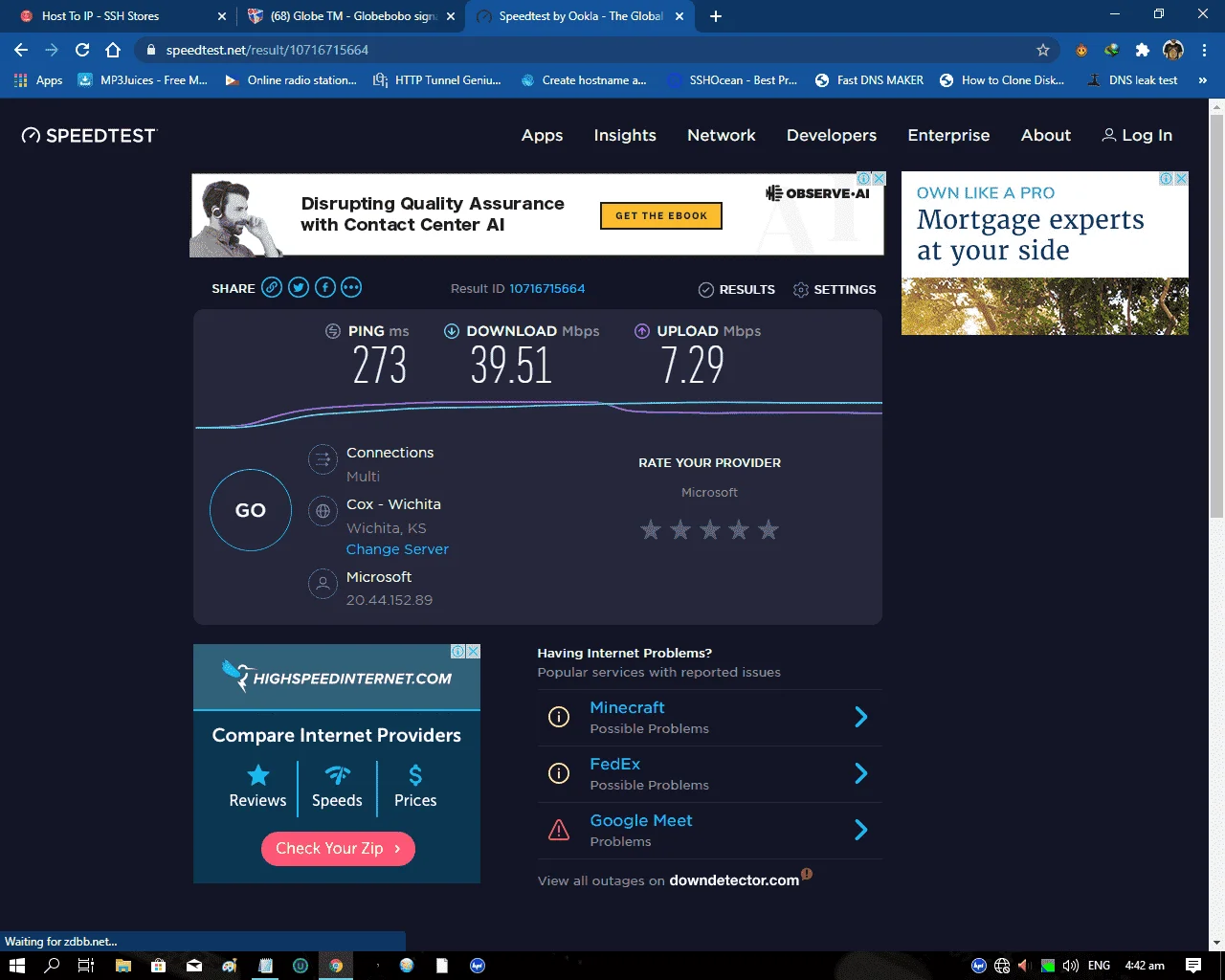Image resolution: width=1225 pixels, height=980 pixels.
Task: Rate the provider four stars
Action: tap(739, 529)
